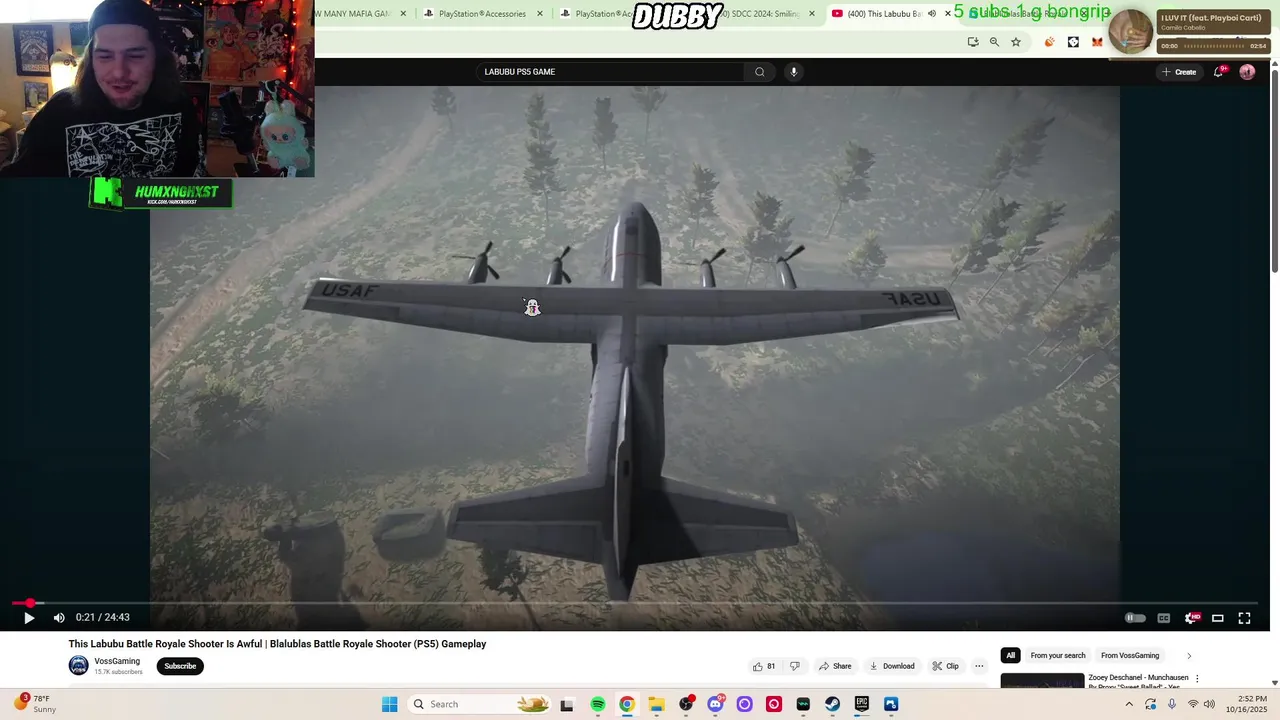Close the PlayStation Accessories tab
This screenshot has width=1280, height=720.
pyautogui.click(x=541, y=14)
